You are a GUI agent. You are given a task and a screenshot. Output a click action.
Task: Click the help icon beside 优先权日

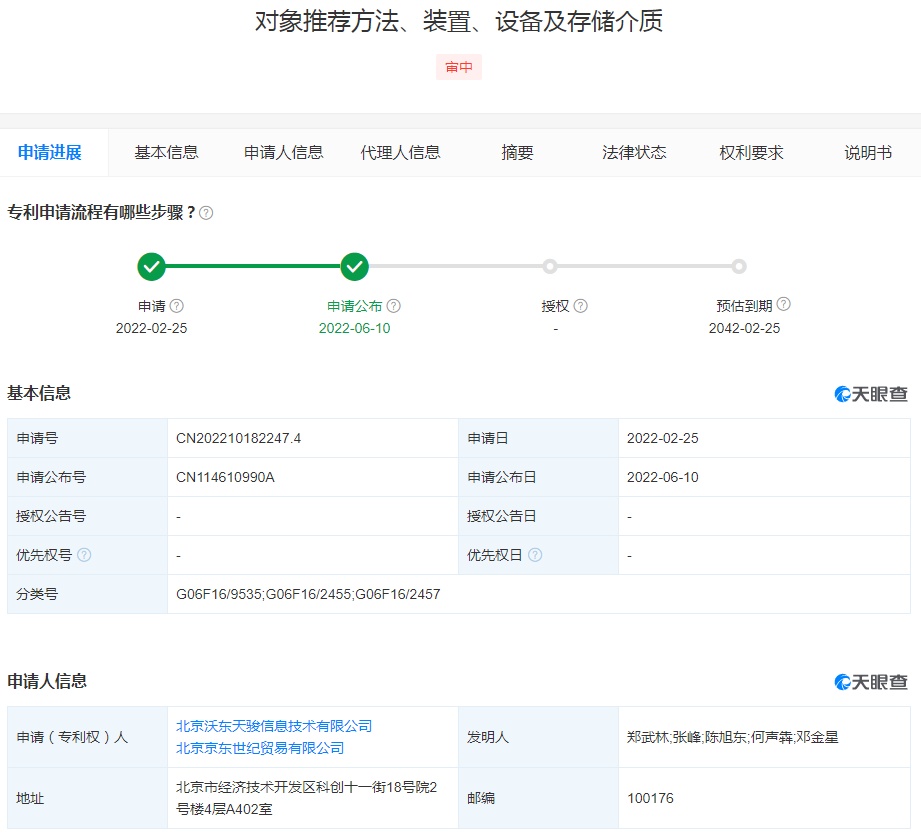point(535,555)
